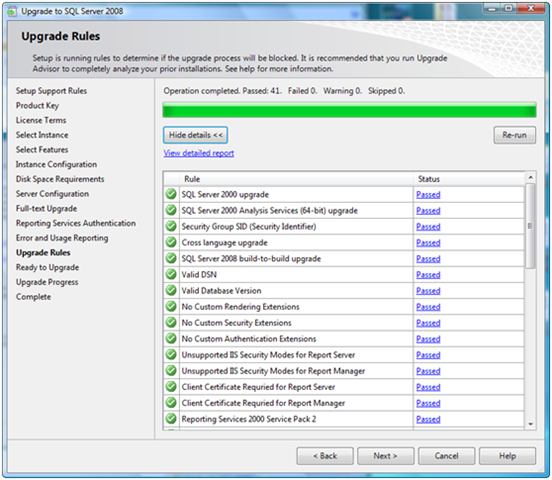The height and width of the screenshot is (480, 552).
Task: Proceed with the Next button
Action: tap(385, 456)
